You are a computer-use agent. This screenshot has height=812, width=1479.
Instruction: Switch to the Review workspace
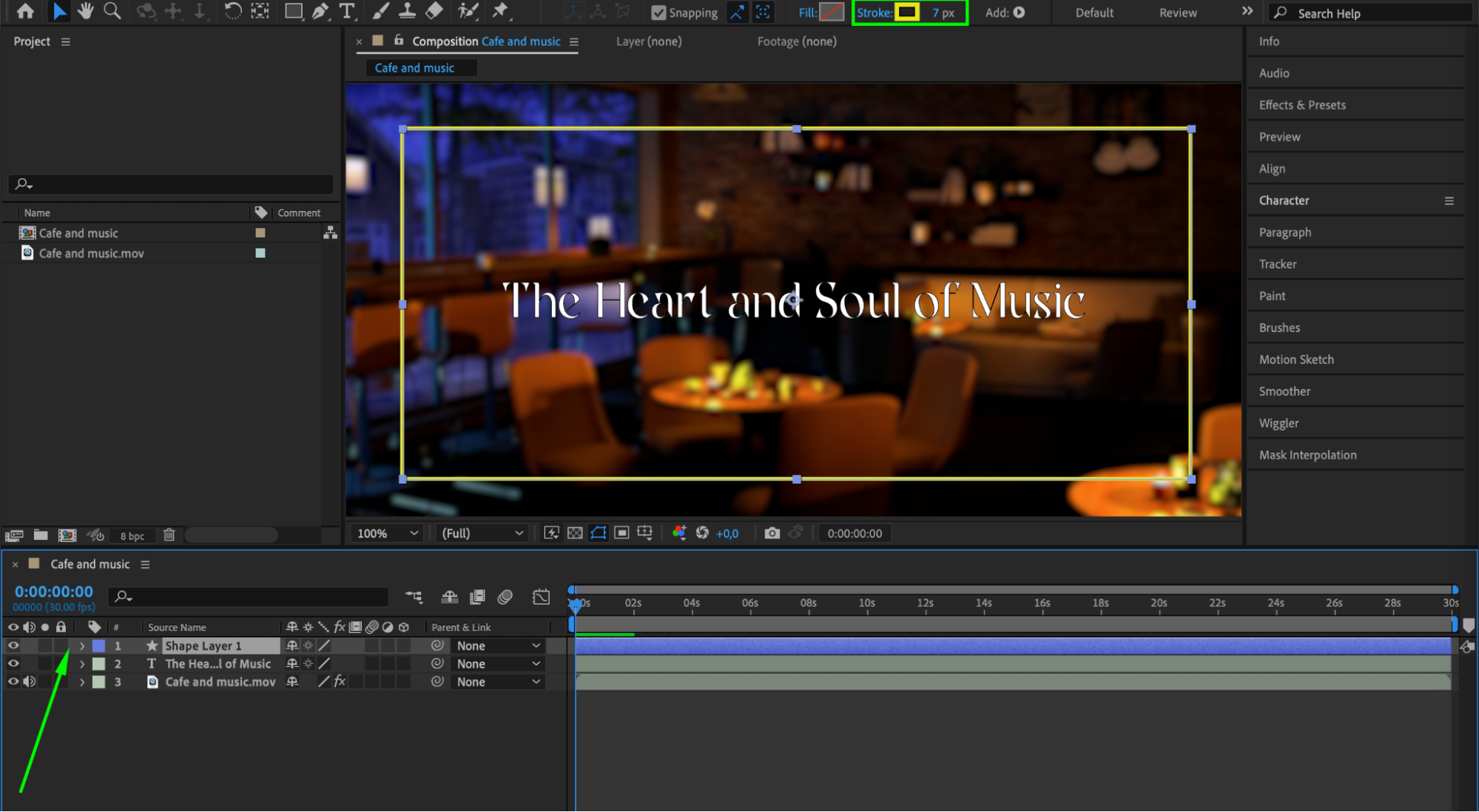[x=1177, y=13]
